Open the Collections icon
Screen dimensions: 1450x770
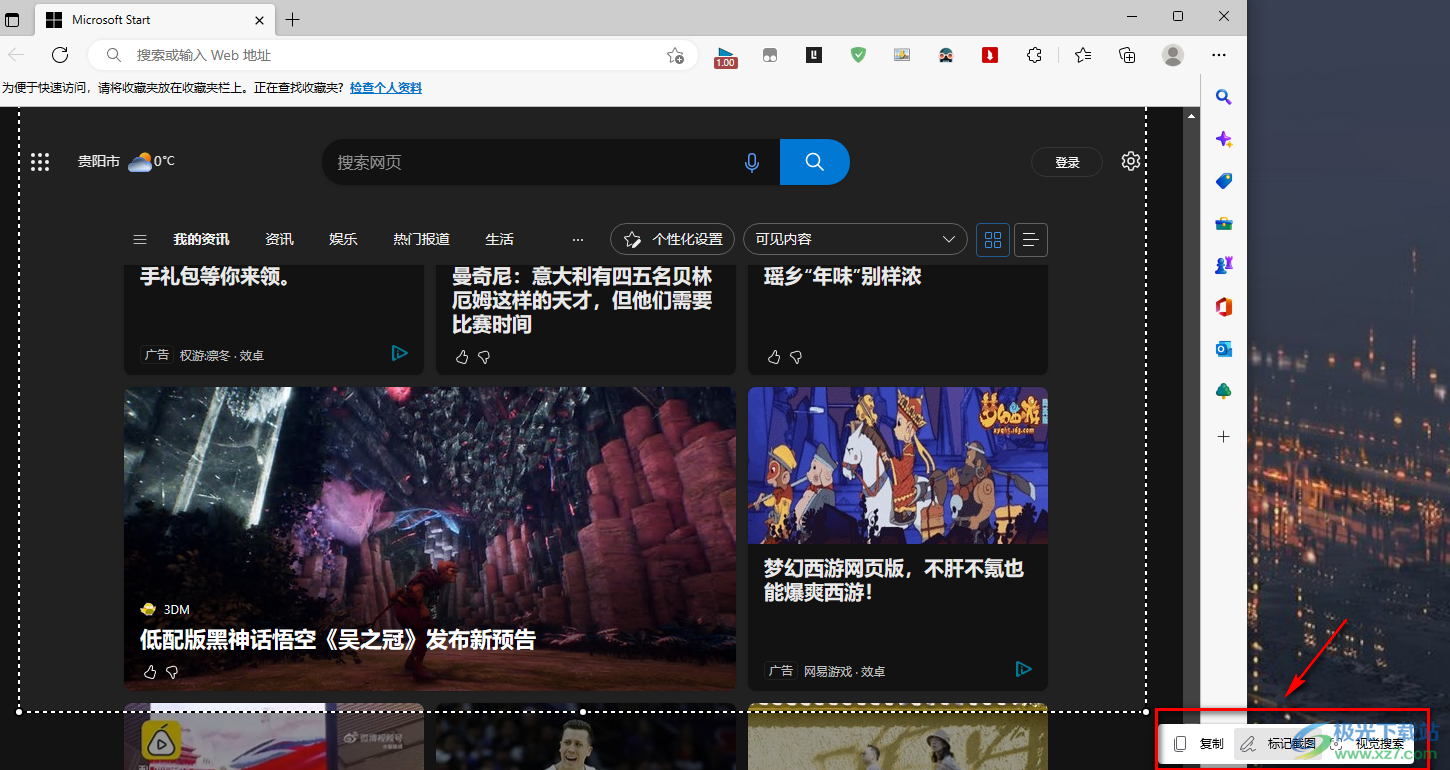1127,55
